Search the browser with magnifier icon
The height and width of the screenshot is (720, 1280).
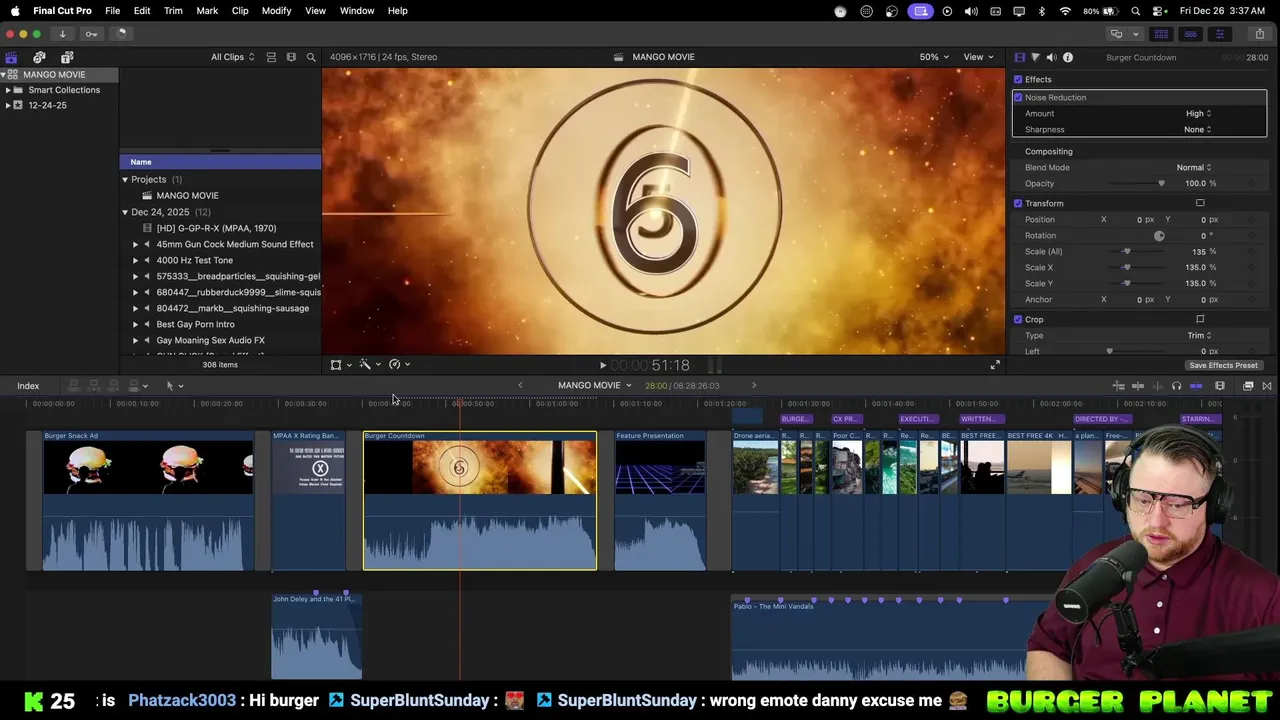[311, 57]
